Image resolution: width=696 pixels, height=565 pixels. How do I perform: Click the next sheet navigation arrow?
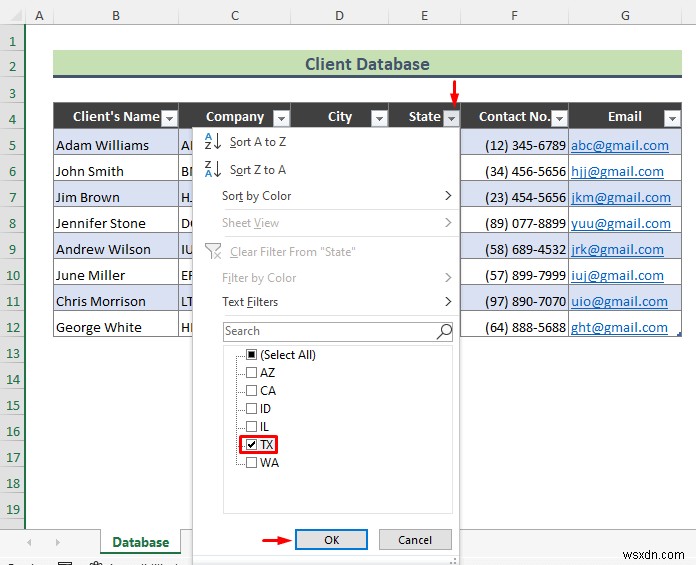click(x=58, y=542)
